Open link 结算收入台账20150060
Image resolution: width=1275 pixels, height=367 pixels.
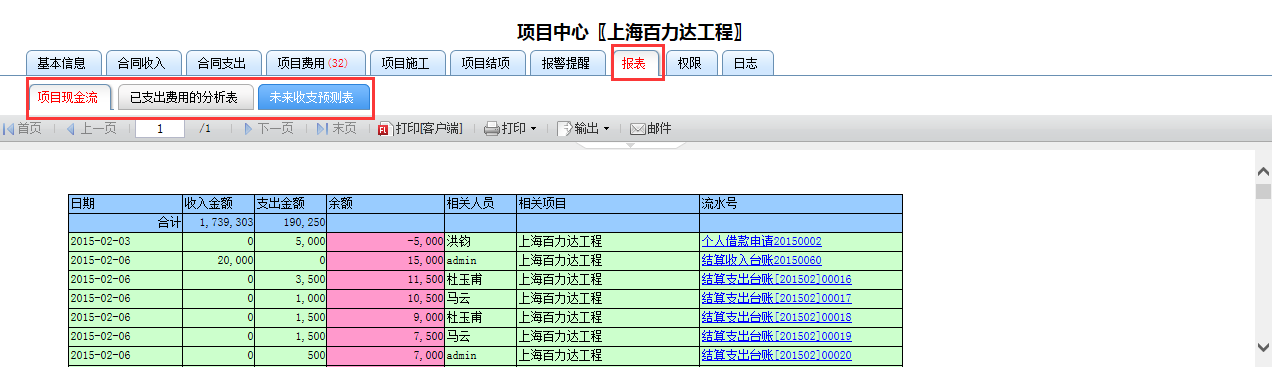coord(761,260)
